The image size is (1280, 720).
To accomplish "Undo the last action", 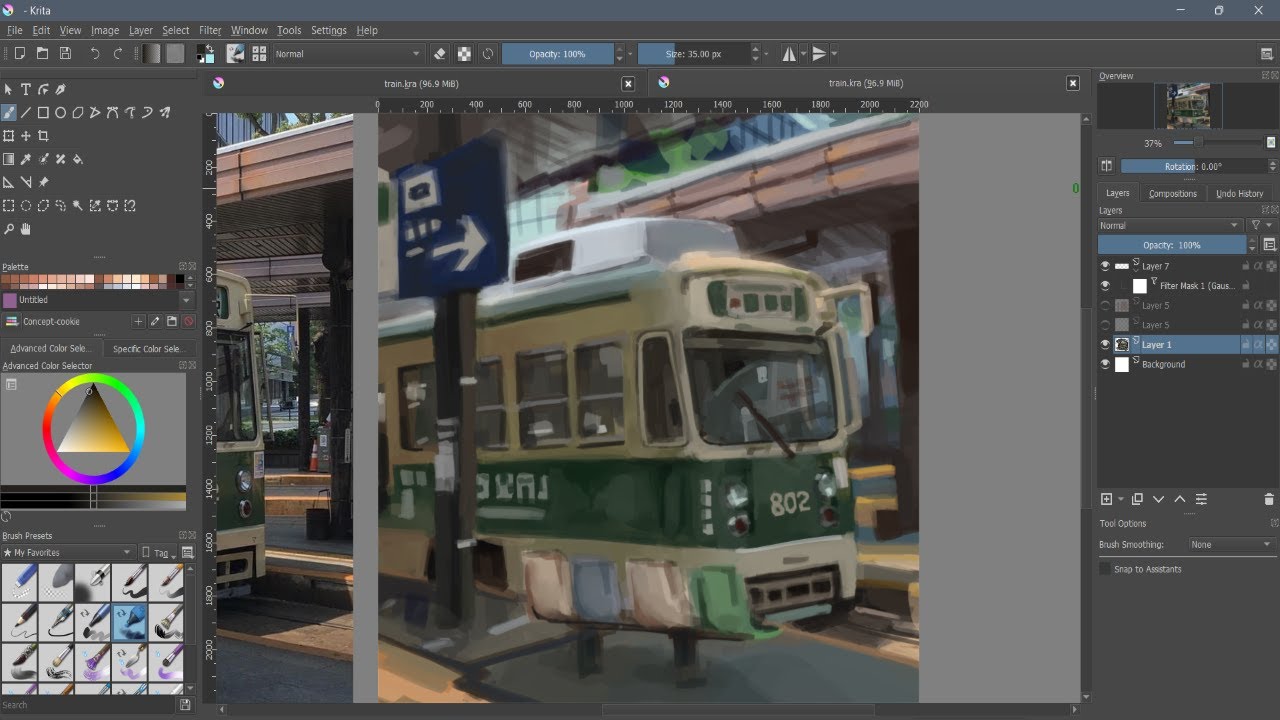I will [x=95, y=54].
